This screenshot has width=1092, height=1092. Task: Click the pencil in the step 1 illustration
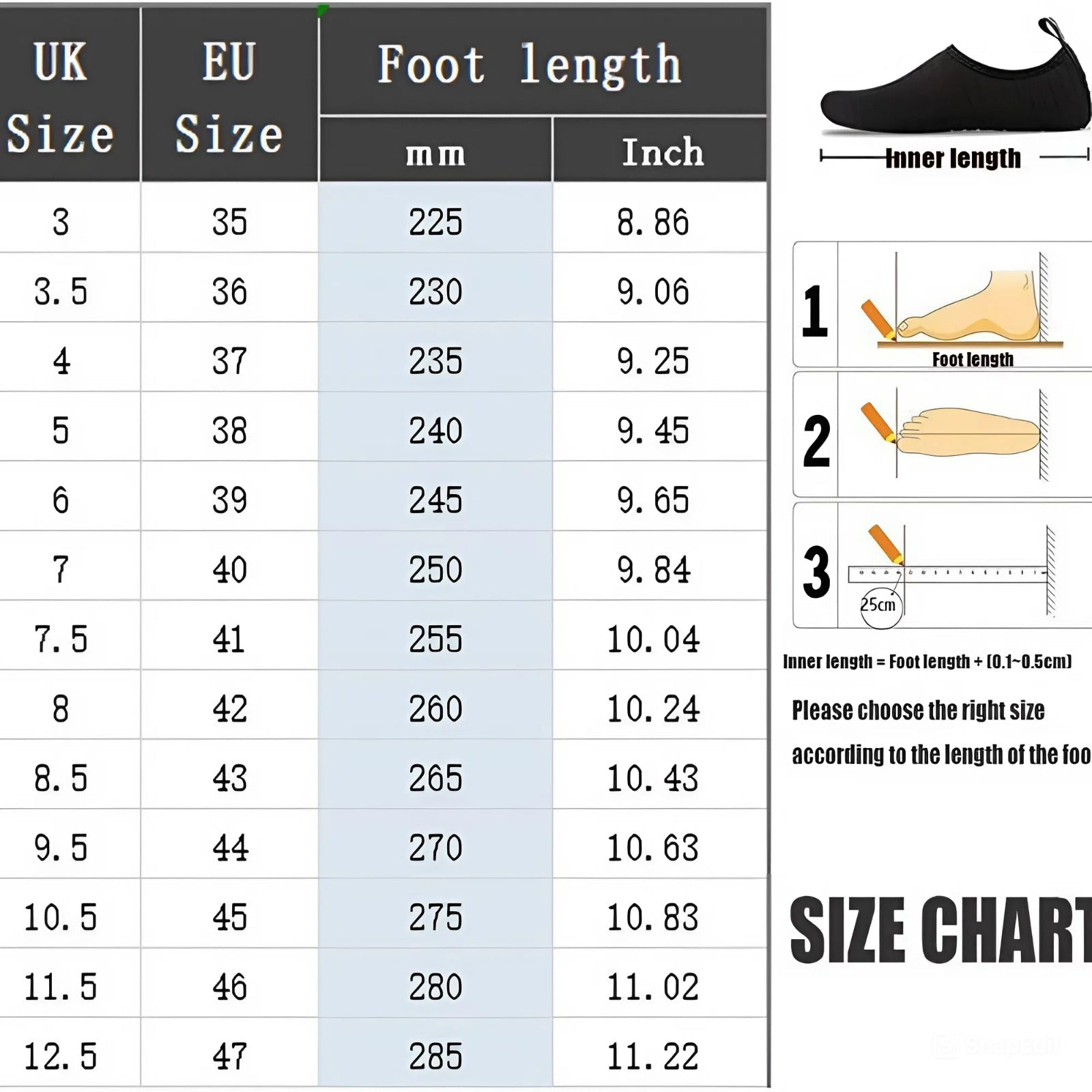pos(878,319)
